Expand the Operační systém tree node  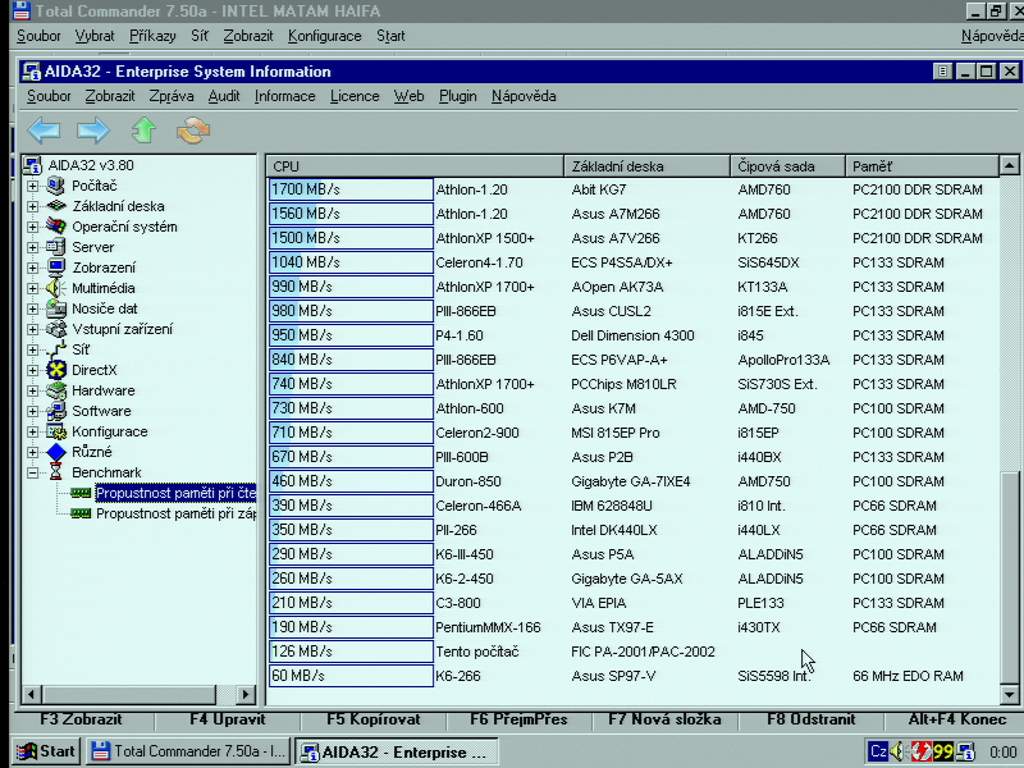point(33,227)
